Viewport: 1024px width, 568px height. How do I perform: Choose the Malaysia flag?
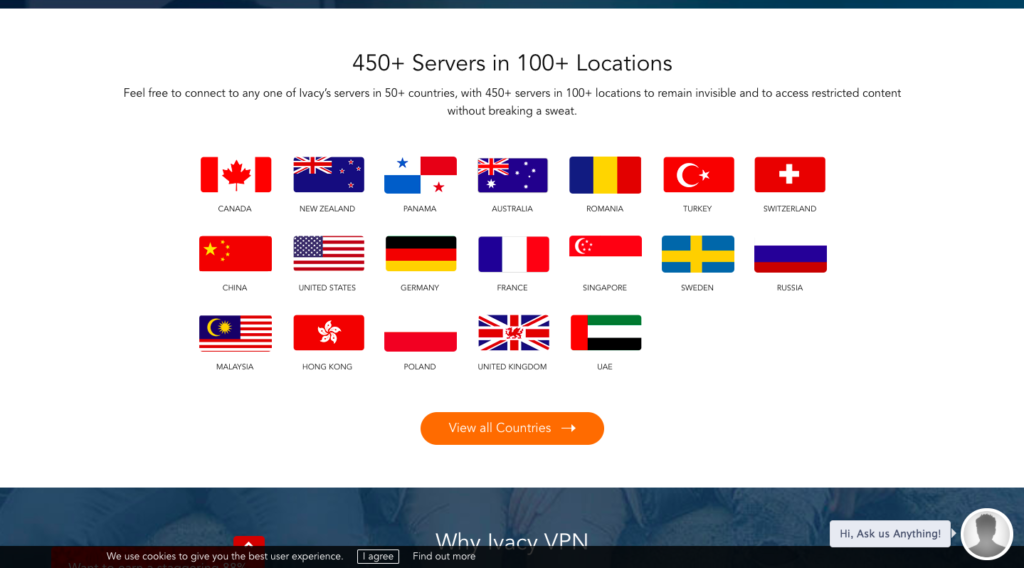[236, 333]
